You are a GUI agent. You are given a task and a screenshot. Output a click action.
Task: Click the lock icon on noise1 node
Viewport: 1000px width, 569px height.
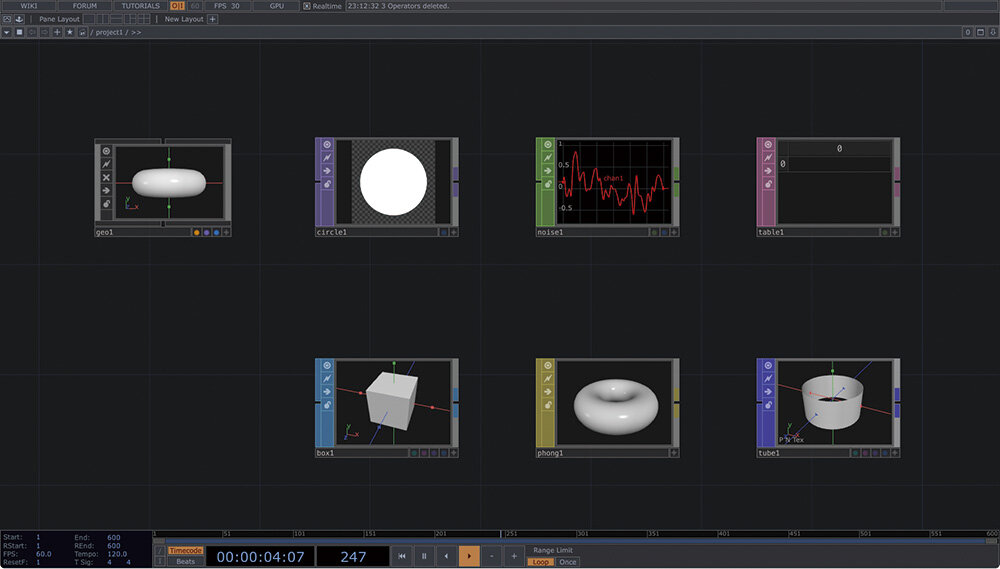(547, 185)
